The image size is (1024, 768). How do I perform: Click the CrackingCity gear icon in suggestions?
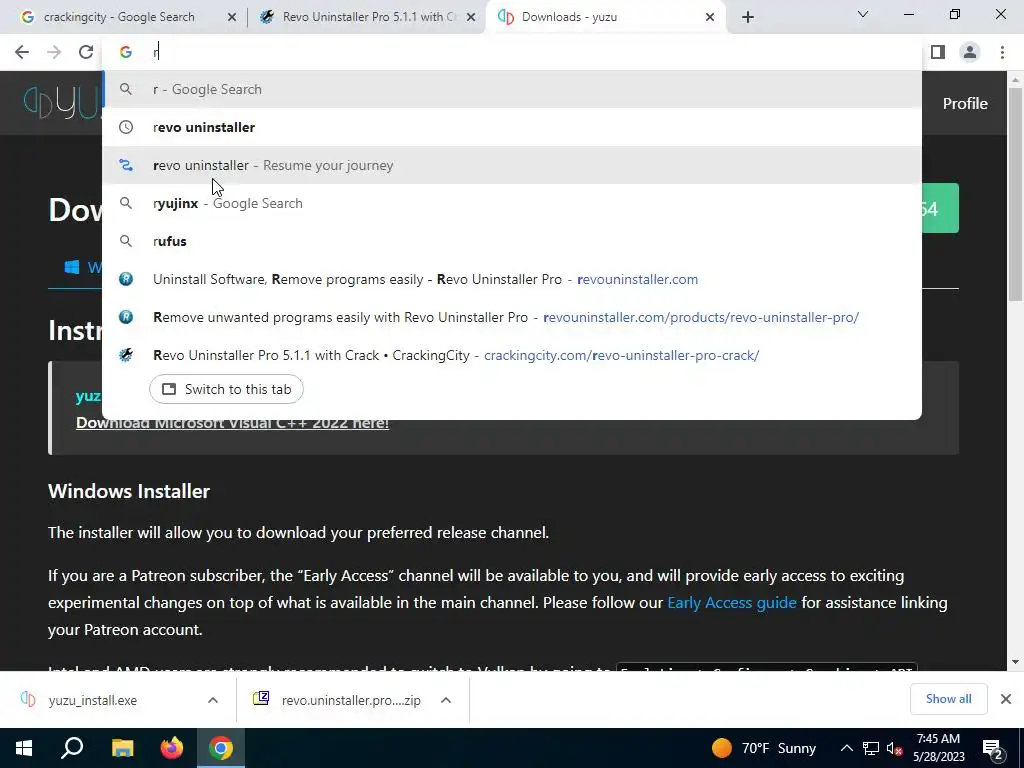(126, 355)
